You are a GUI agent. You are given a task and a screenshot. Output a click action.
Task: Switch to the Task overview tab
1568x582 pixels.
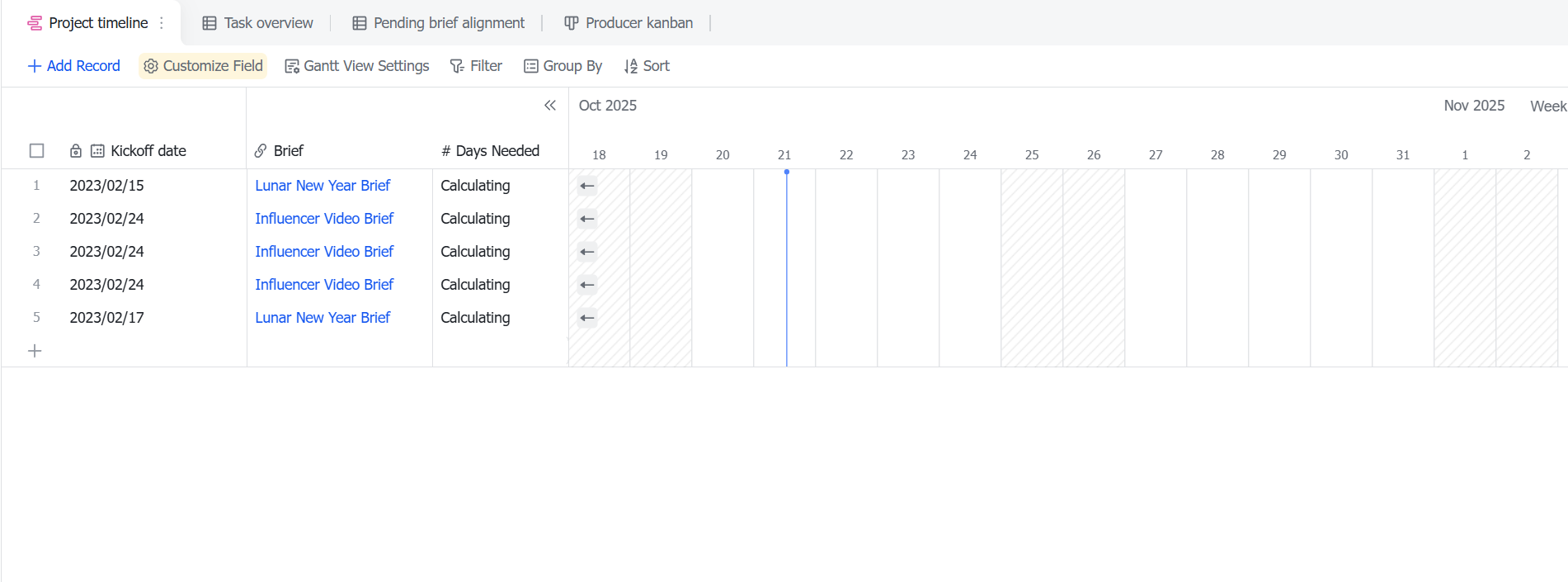(257, 23)
